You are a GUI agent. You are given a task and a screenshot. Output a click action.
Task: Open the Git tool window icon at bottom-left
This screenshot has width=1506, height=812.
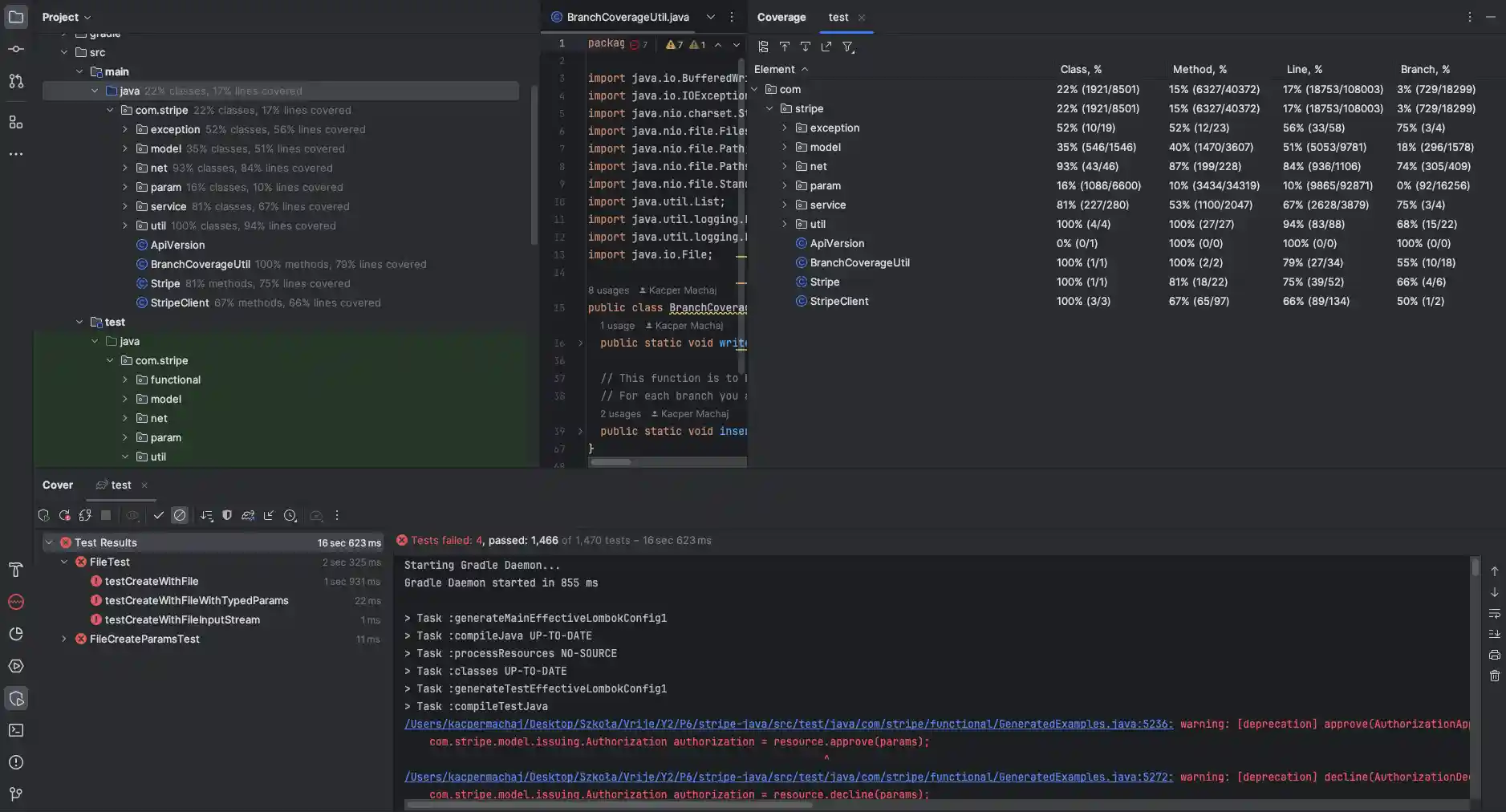tap(16, 794)
